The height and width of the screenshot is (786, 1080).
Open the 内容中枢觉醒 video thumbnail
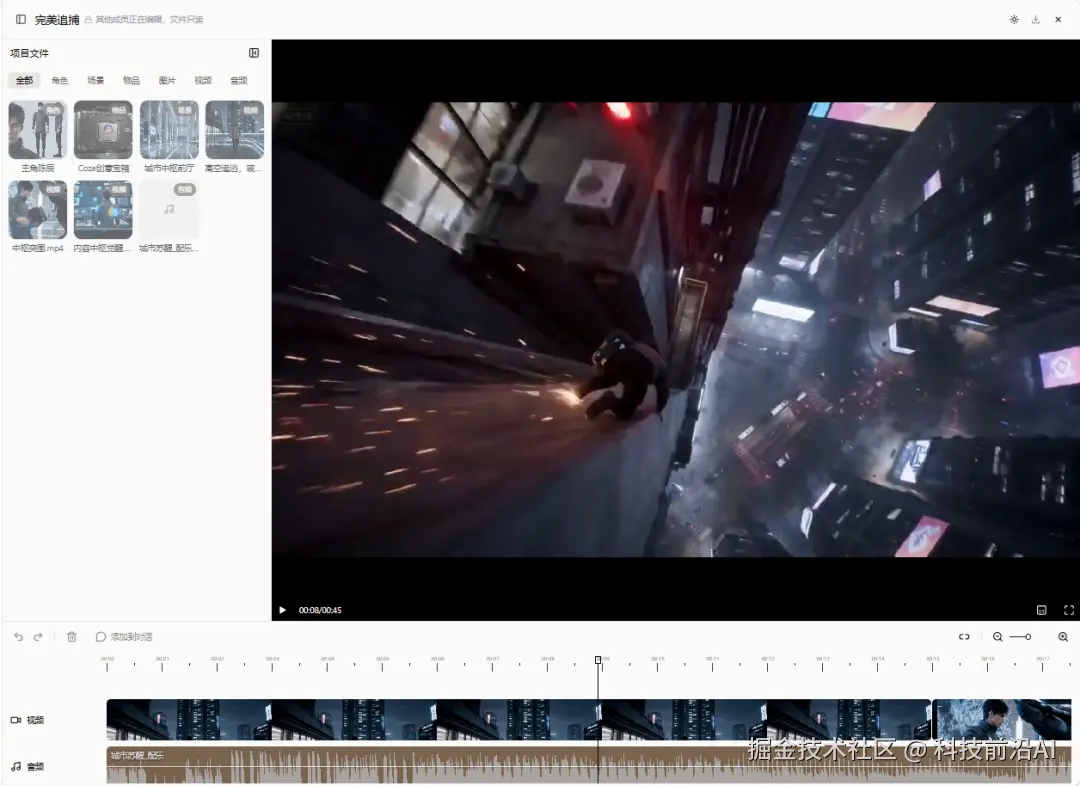[x=103, y=209]
